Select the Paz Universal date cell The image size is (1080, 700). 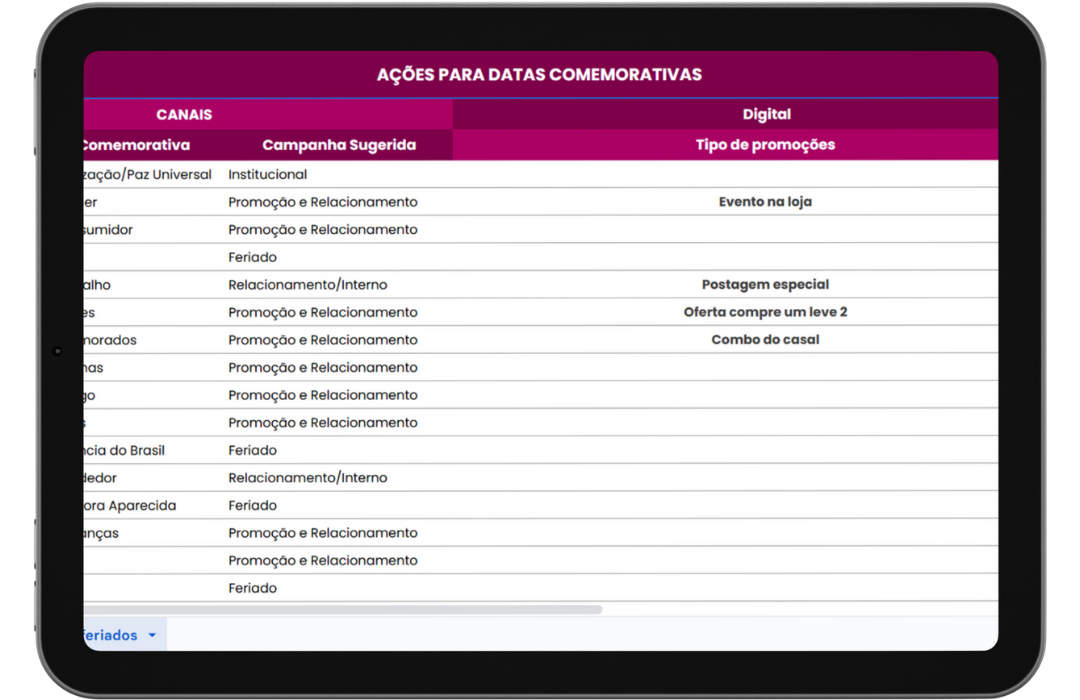[148, 175]
